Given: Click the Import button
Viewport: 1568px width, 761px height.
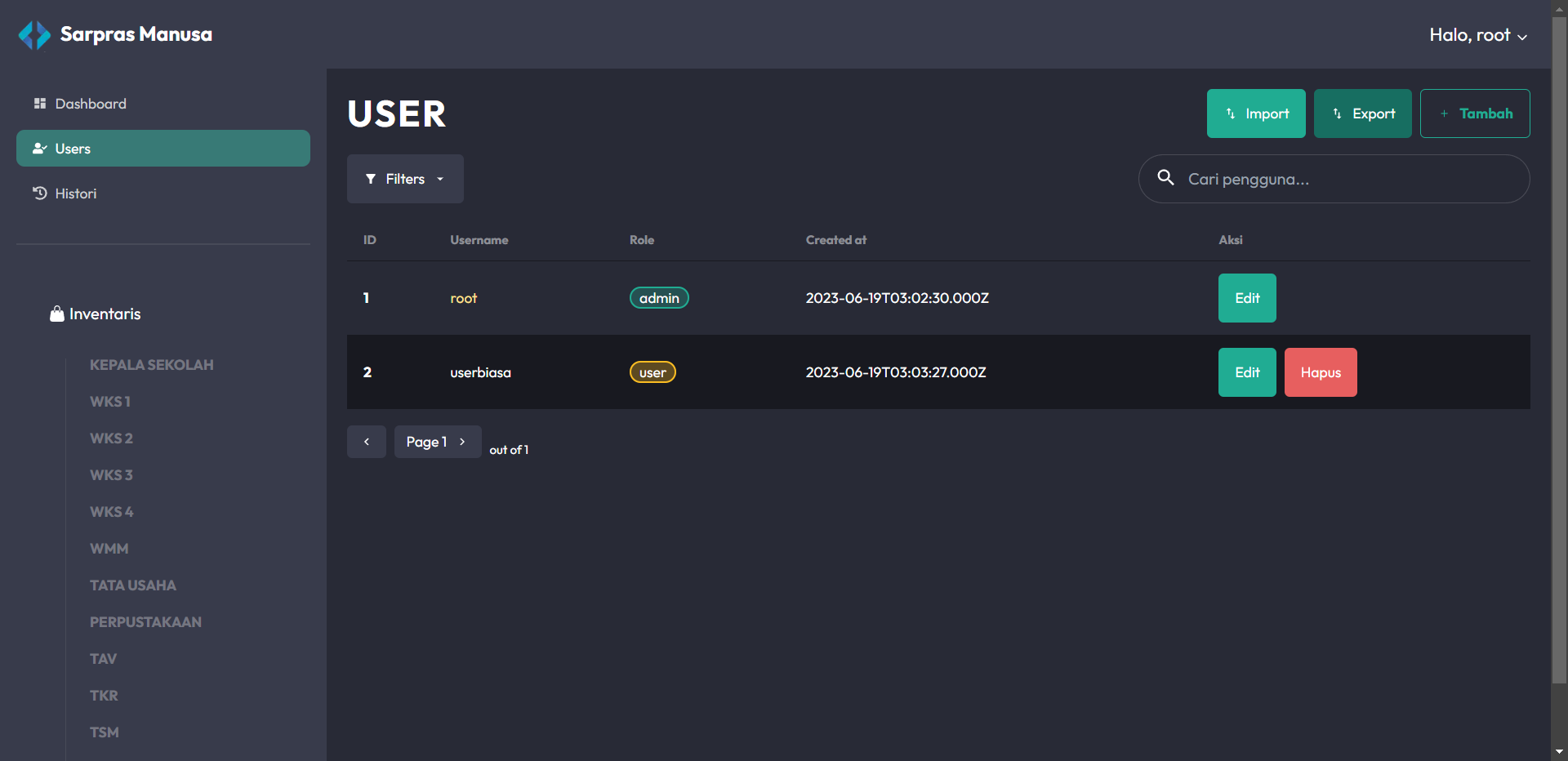Looking at the screenshot, I should coord(1256,113).
